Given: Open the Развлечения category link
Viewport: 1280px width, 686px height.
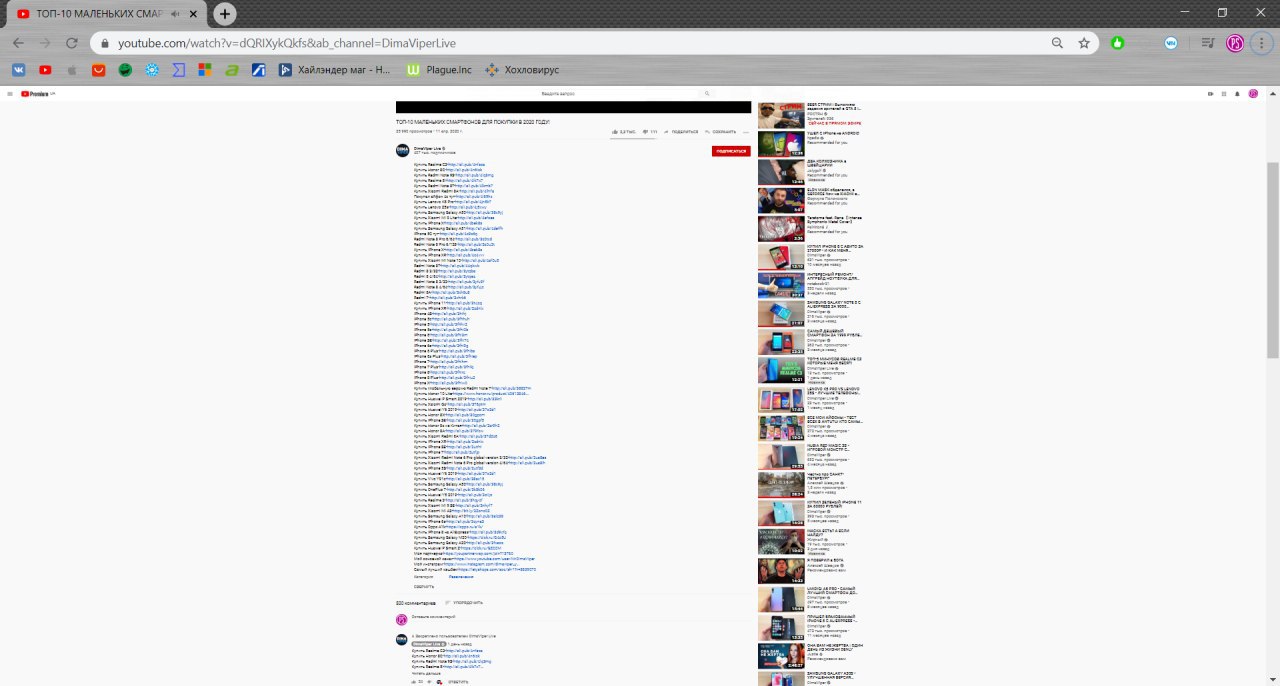Looking at the screenshot, I should click(x=461, y=576).
